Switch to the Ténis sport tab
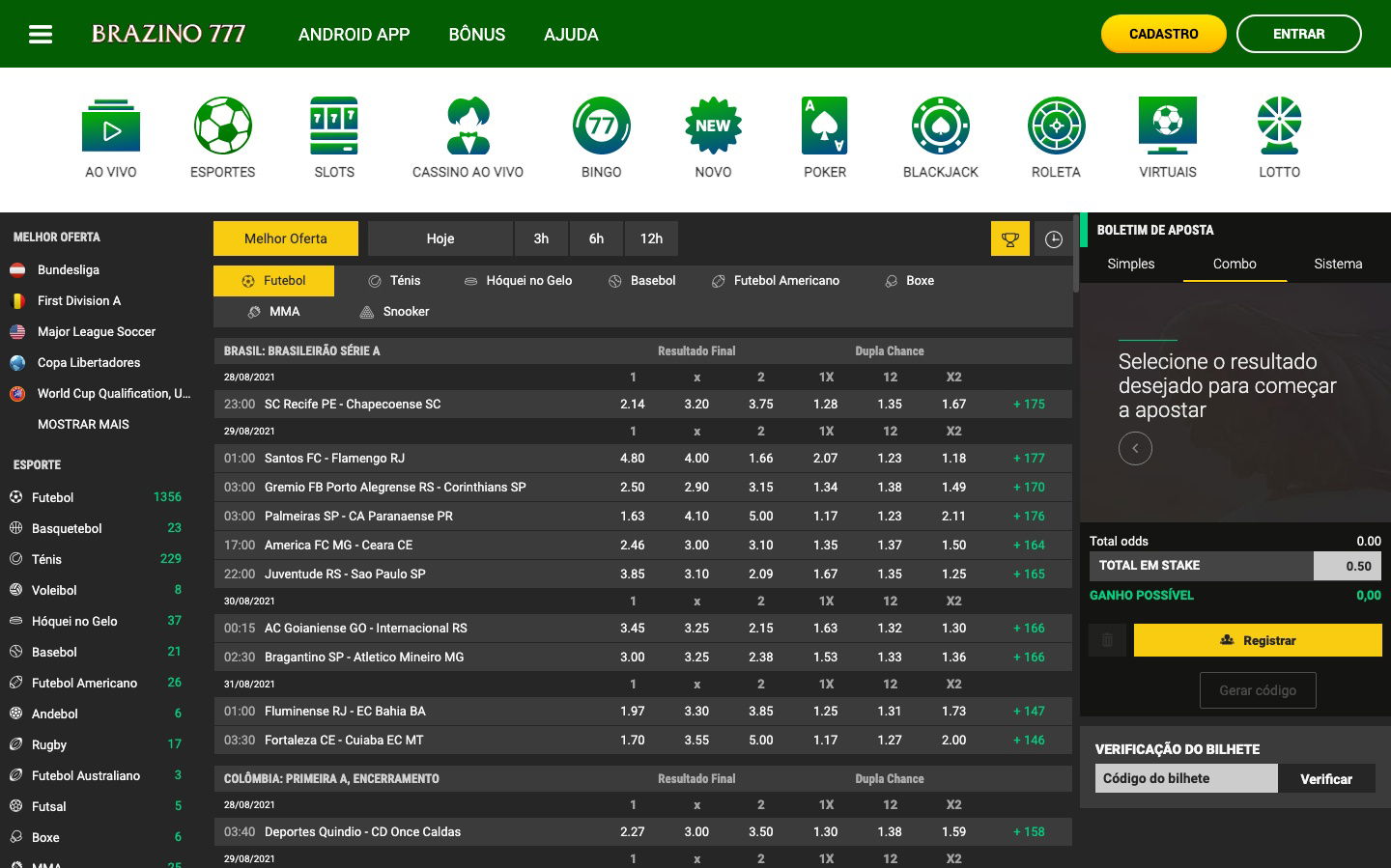Screen dimensions: 1391x868 tap(394, 281)
